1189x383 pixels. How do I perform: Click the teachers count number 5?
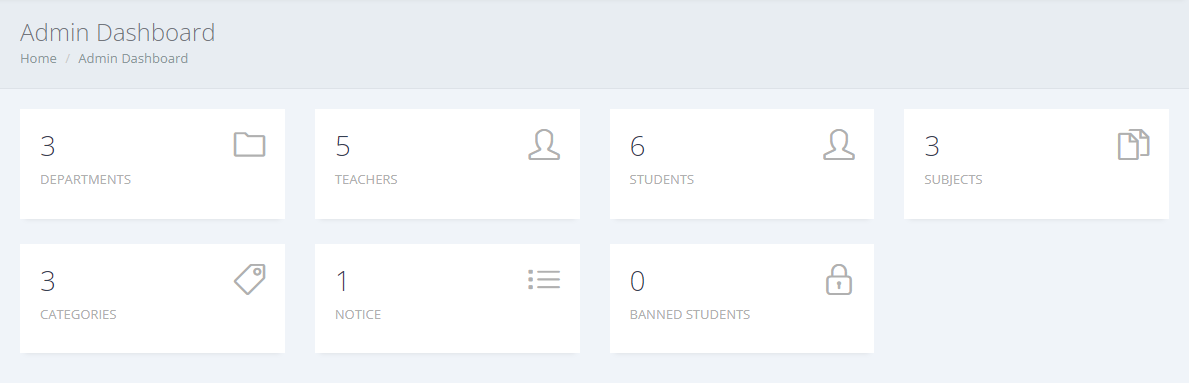tap(343, 146)
